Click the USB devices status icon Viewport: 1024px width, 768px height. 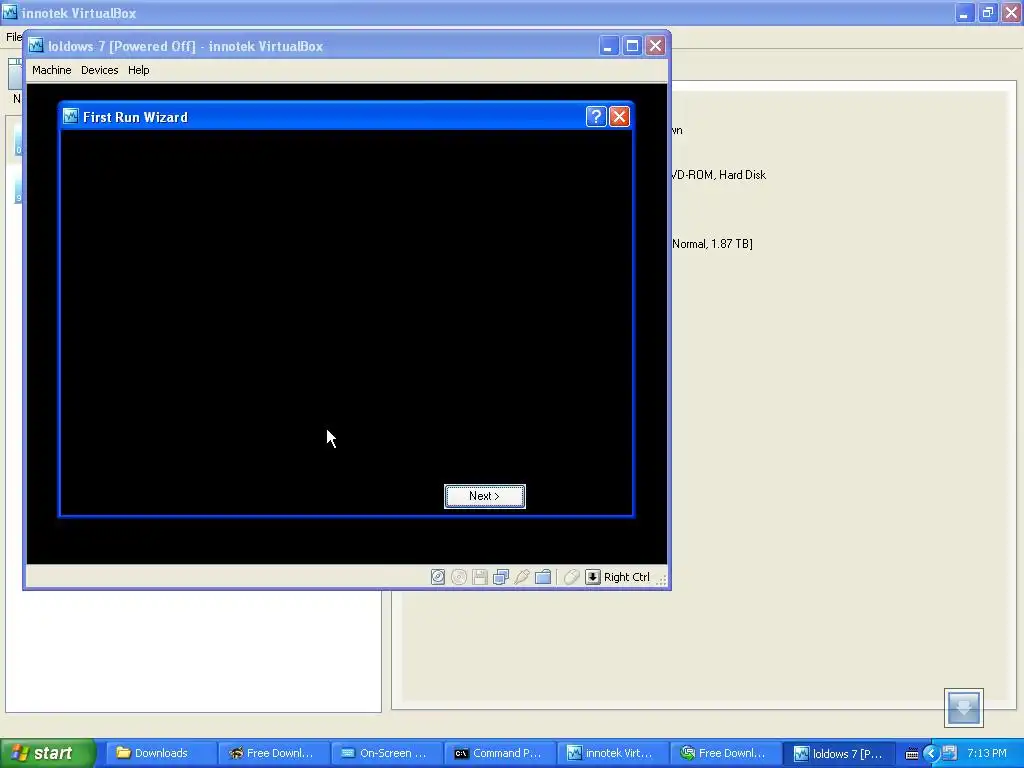[522, 577]
